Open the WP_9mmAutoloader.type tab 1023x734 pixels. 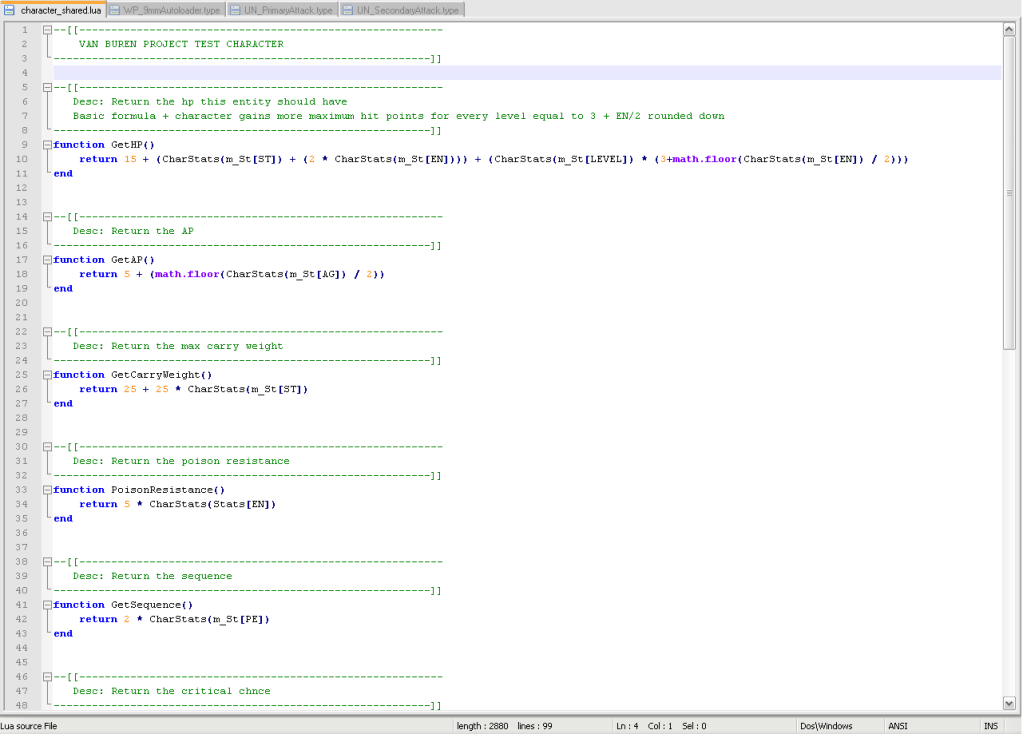(166, 10)
